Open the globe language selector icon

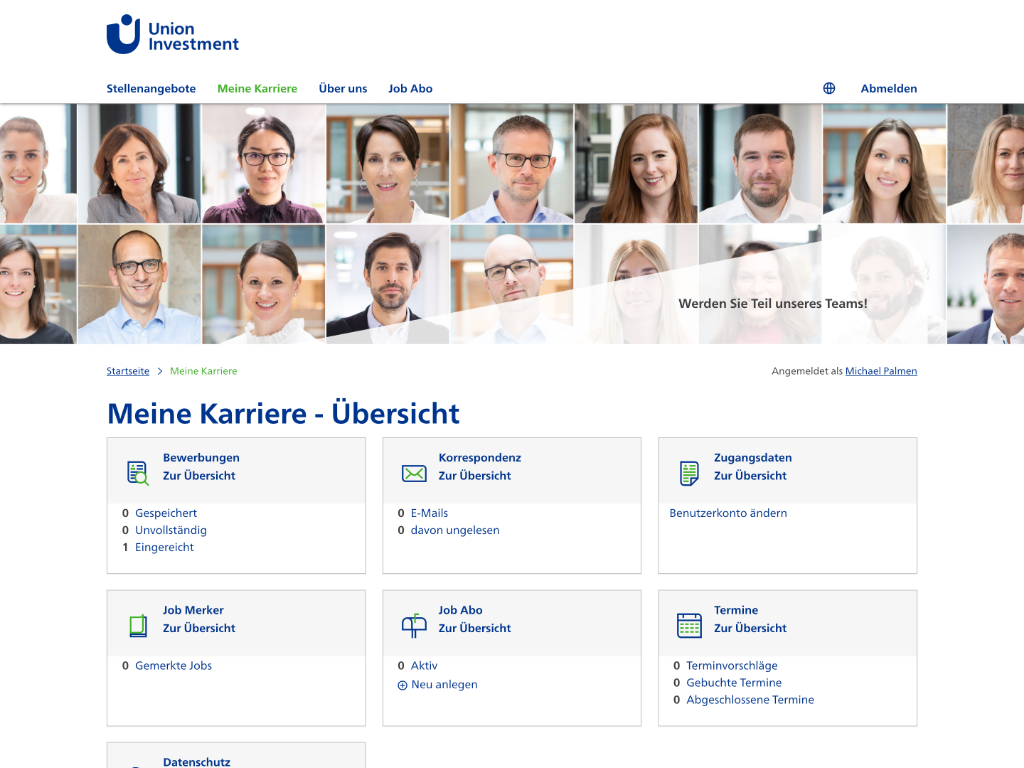[829, 88]
